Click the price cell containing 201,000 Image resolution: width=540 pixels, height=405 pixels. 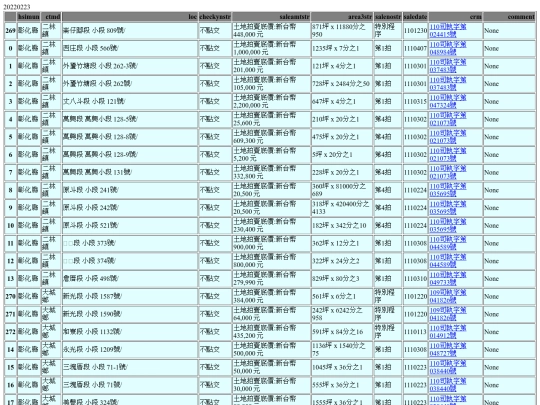(271, 66)
